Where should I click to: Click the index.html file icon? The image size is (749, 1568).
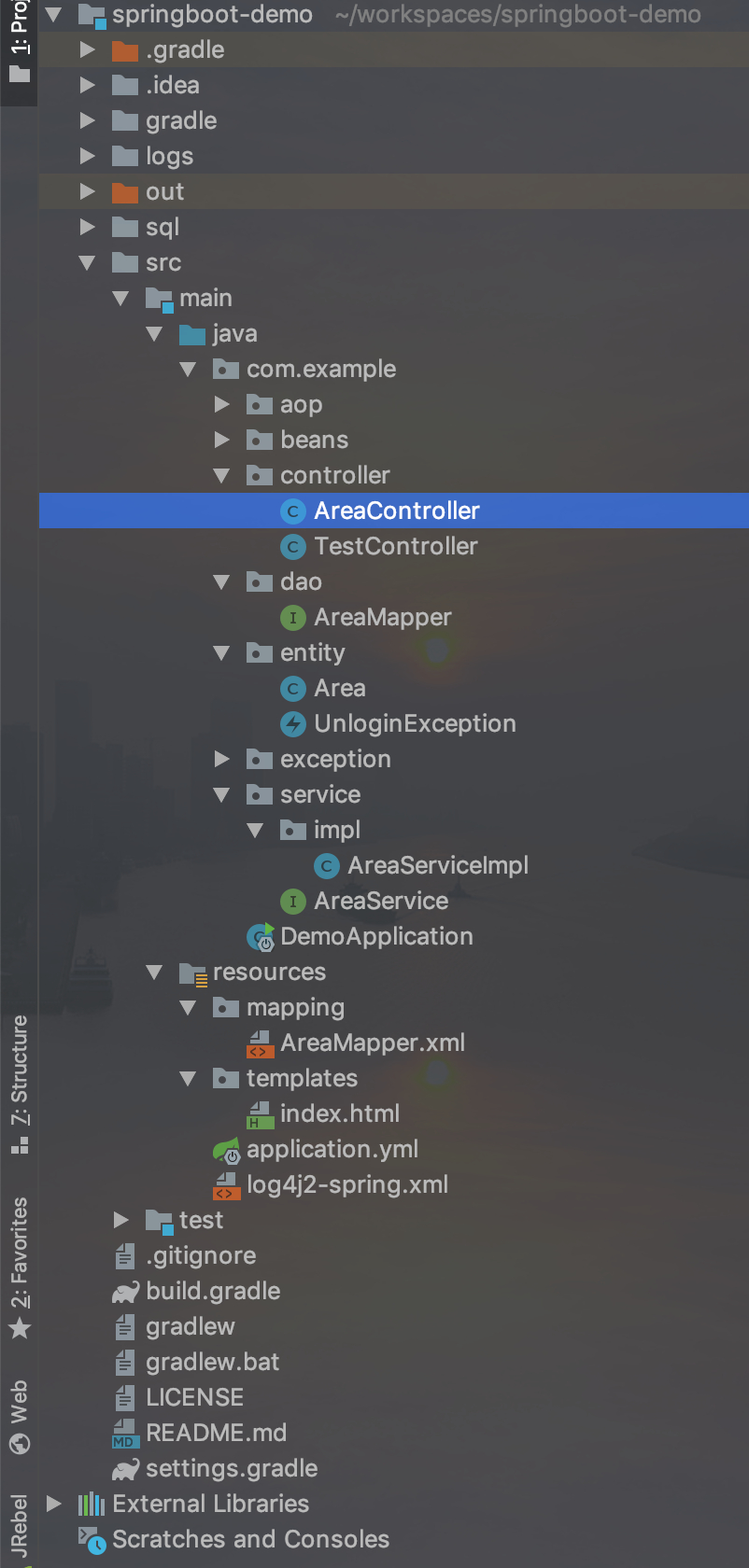click(x=260, y=1114)
